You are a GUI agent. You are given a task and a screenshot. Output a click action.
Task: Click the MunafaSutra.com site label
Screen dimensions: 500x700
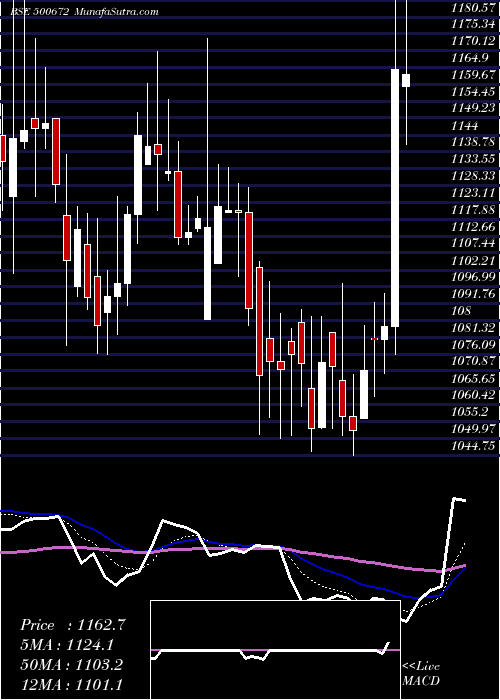(116, 12)
